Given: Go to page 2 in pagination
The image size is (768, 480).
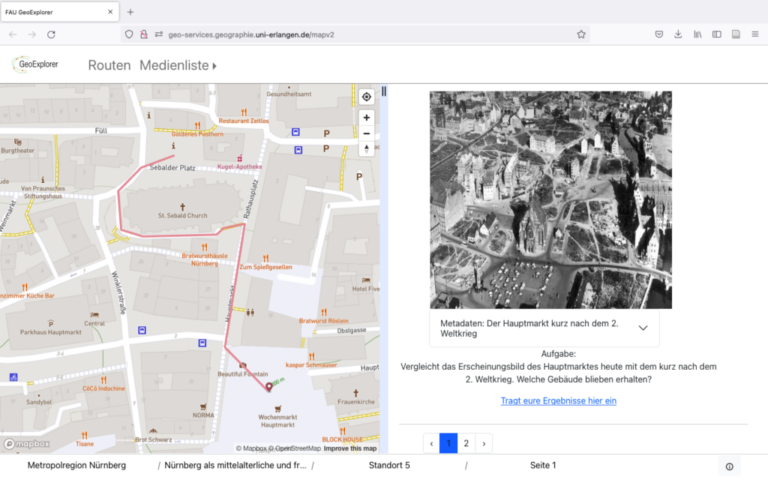Looking at the screenshot, I should [x=466, y=443].
